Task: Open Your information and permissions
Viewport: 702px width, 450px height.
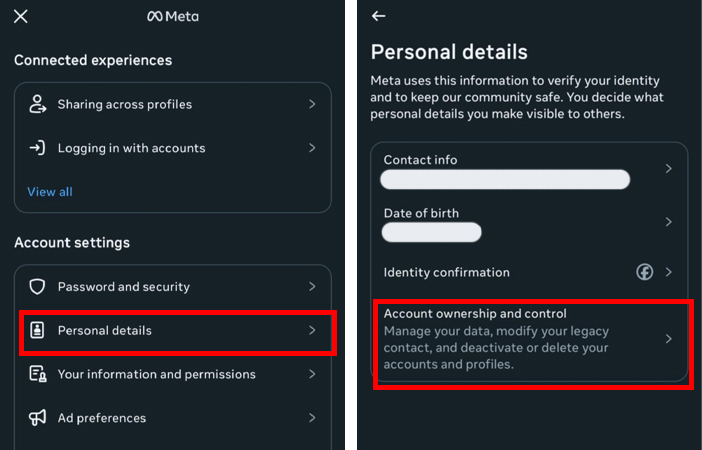Action: tap(173, 374)
